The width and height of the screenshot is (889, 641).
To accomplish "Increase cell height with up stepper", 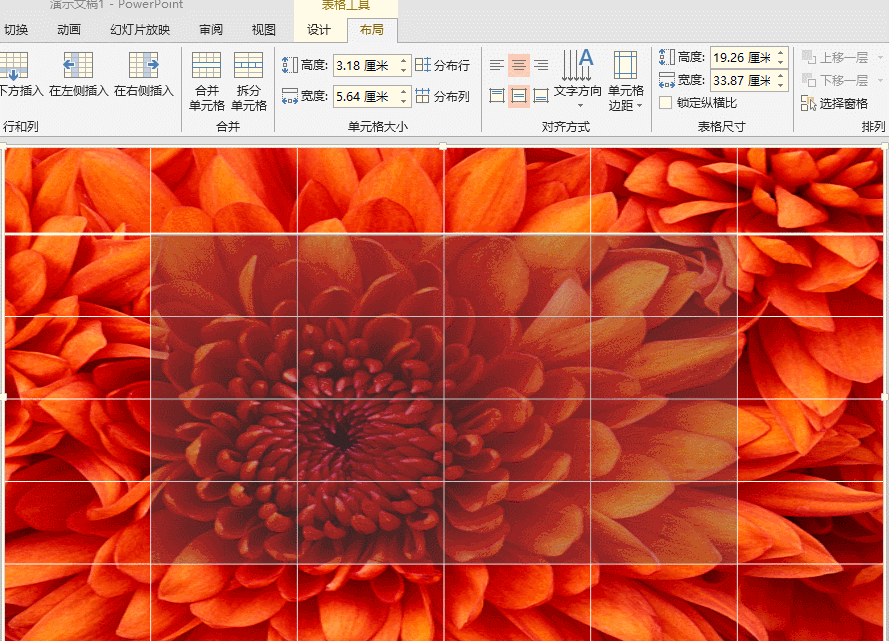I will [x=404, y=61].
